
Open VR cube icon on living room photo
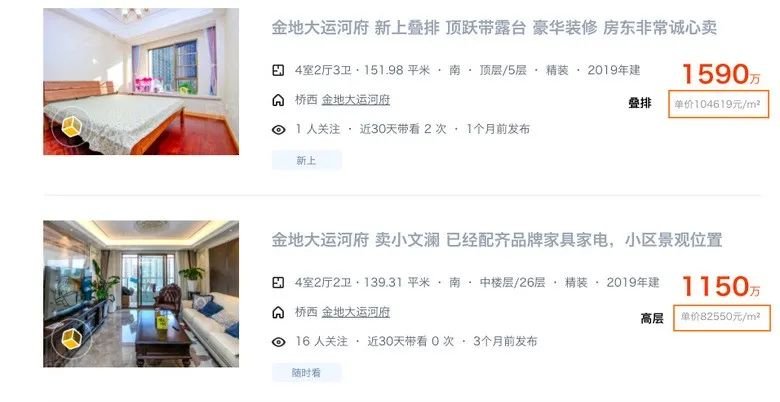(x=71, y=339)
